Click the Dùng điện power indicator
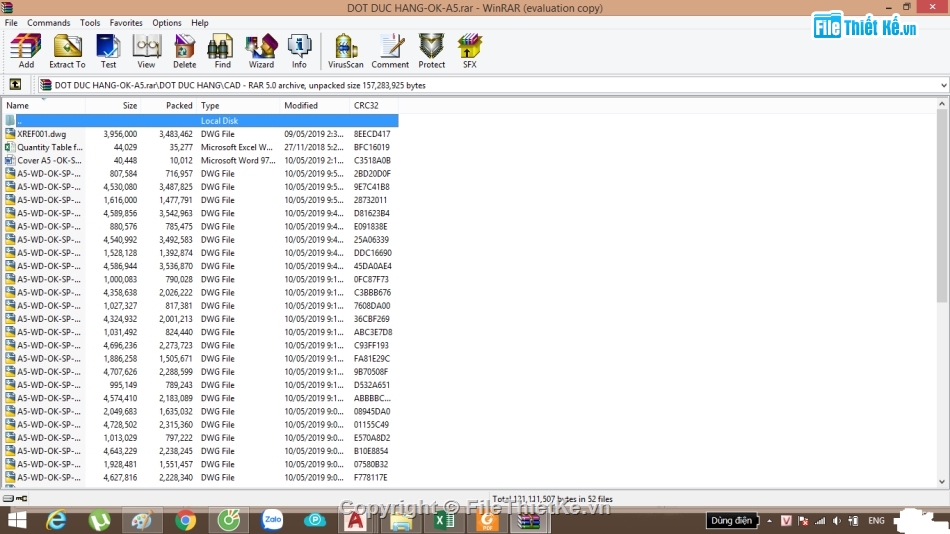This screenshot has height=534, width=950. [731, 521]
